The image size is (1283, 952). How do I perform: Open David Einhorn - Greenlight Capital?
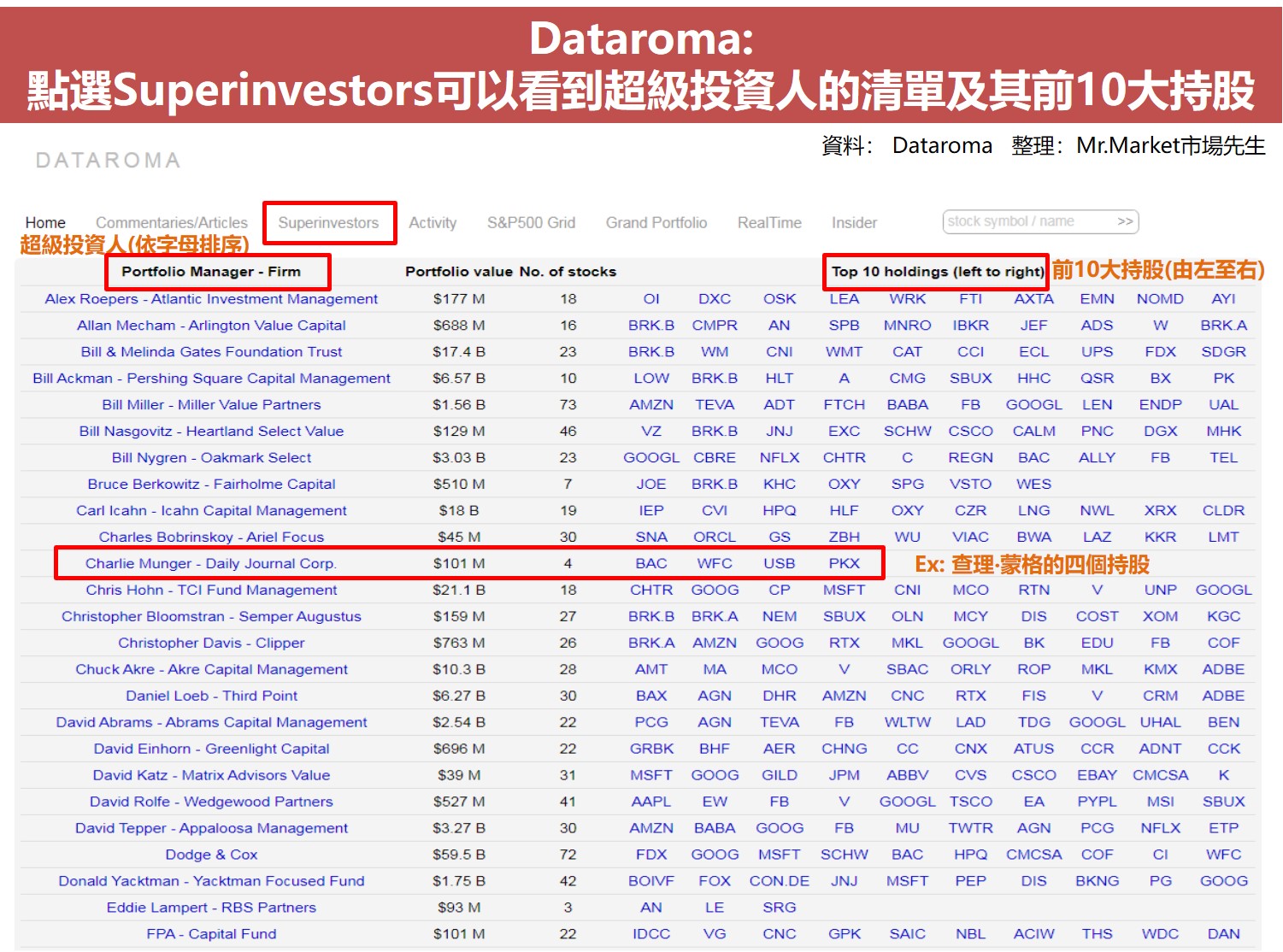coord(211,749)
